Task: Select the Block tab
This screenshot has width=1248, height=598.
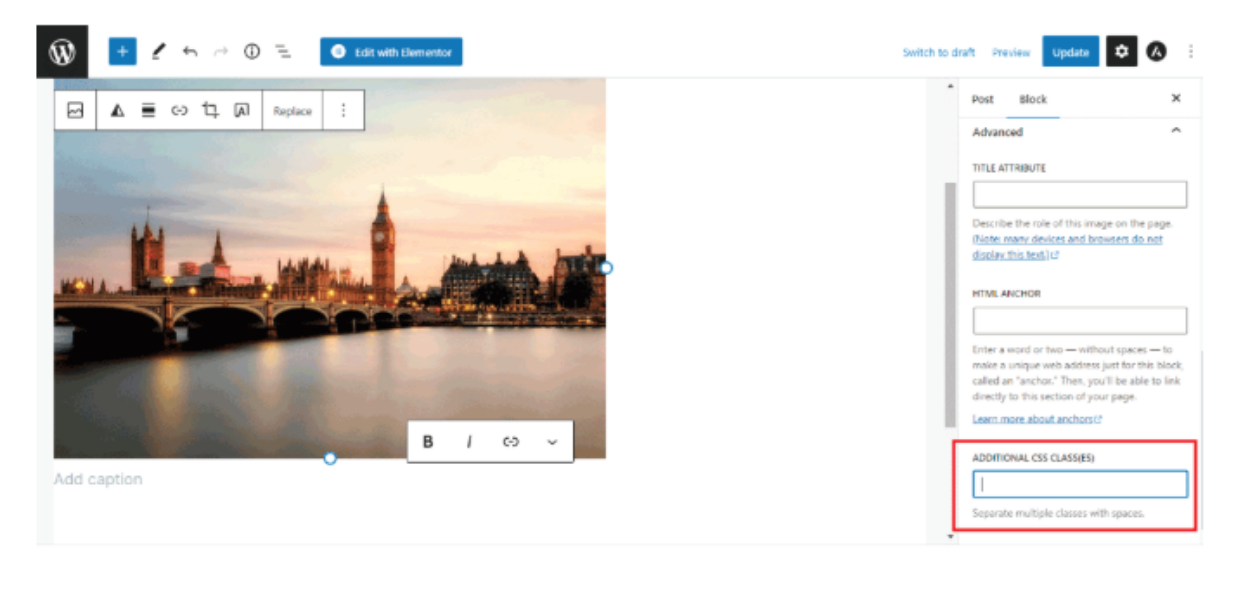Action: tap(1033, 99)
